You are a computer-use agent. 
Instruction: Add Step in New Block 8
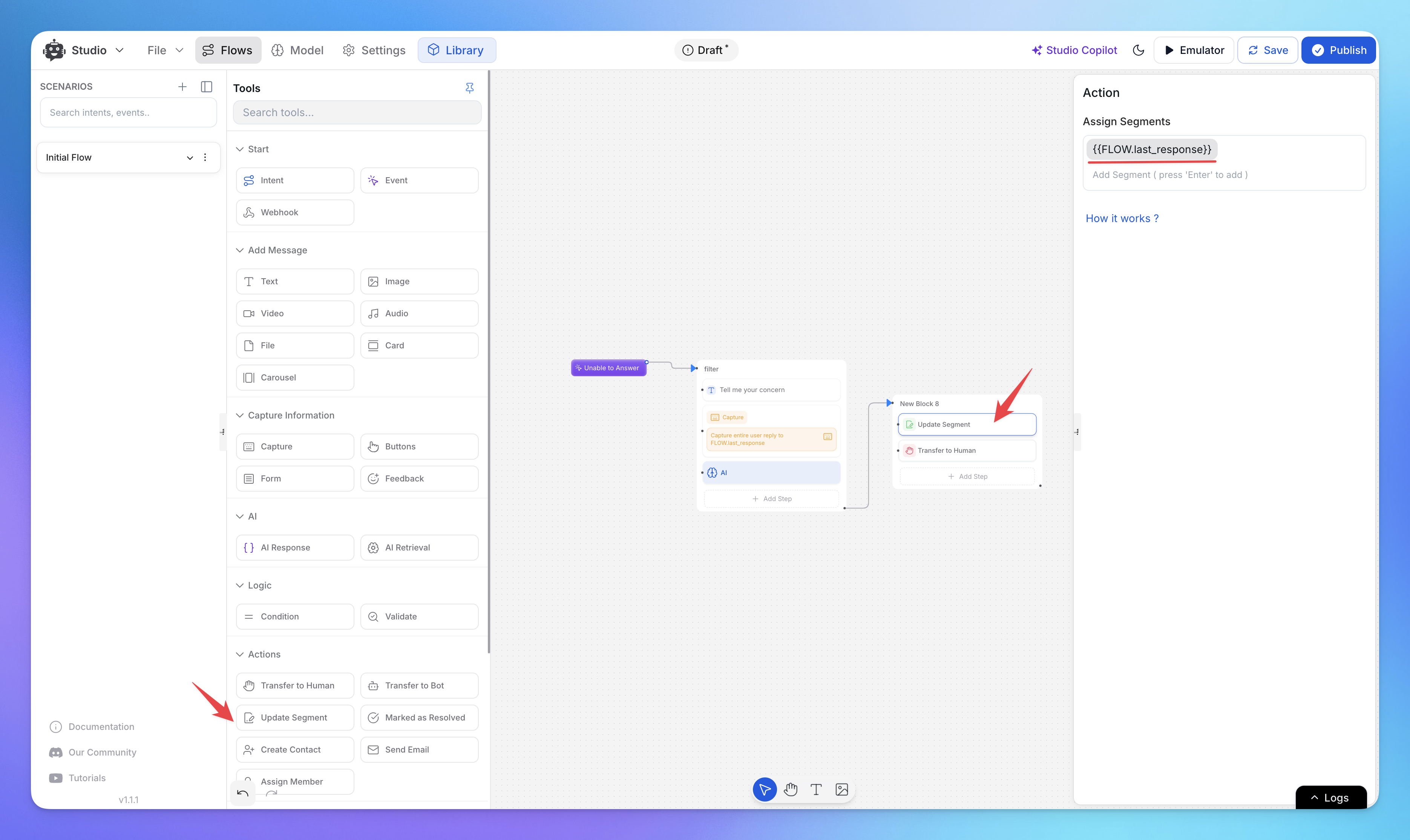[967, 477]
